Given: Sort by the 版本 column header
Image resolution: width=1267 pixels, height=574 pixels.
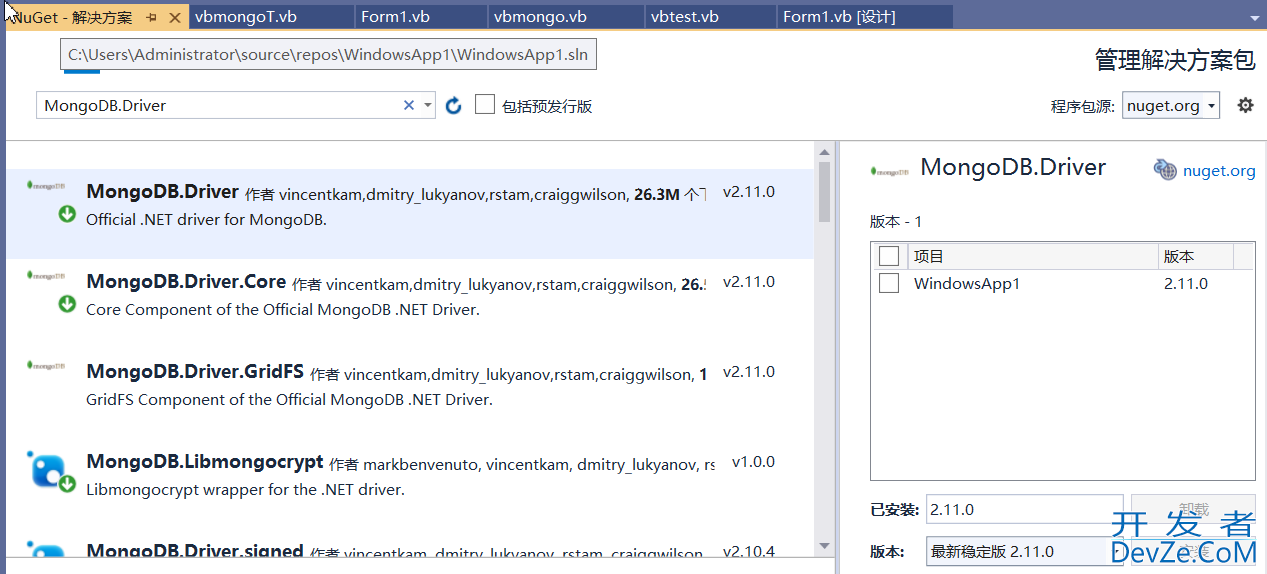Looking at the screenshot, I should (1196, 257).
